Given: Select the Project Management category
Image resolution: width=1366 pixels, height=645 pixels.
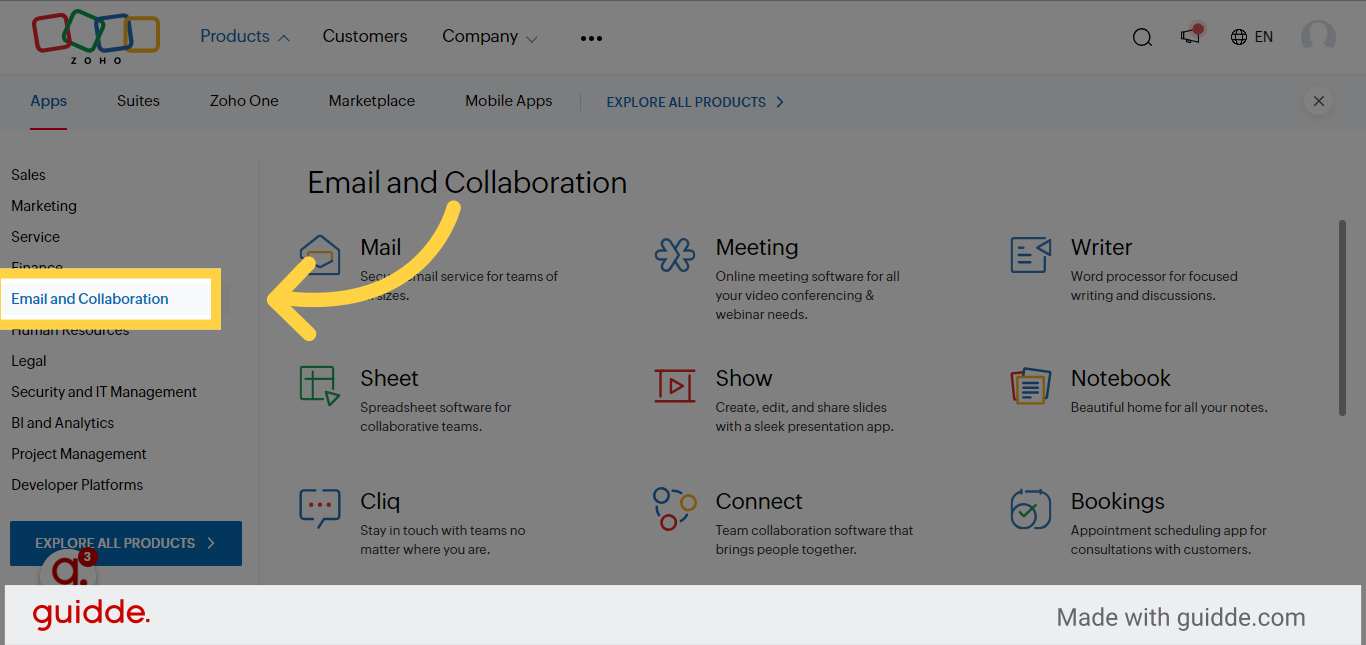Looking at the screenshot, I should tap(79, 454).
